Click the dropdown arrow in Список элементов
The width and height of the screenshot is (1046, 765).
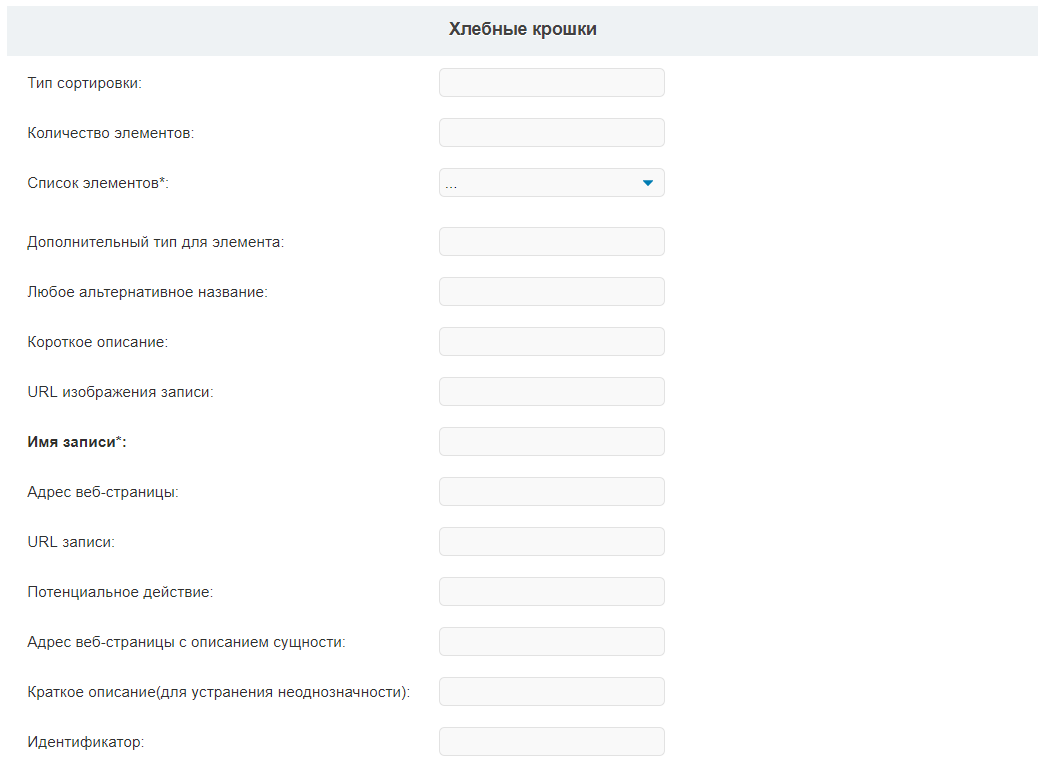(x=647, y=183)
